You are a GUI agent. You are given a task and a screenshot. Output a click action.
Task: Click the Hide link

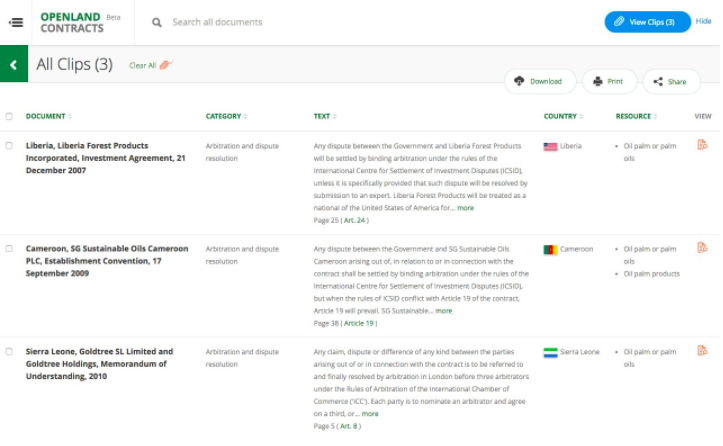(703, 21)
